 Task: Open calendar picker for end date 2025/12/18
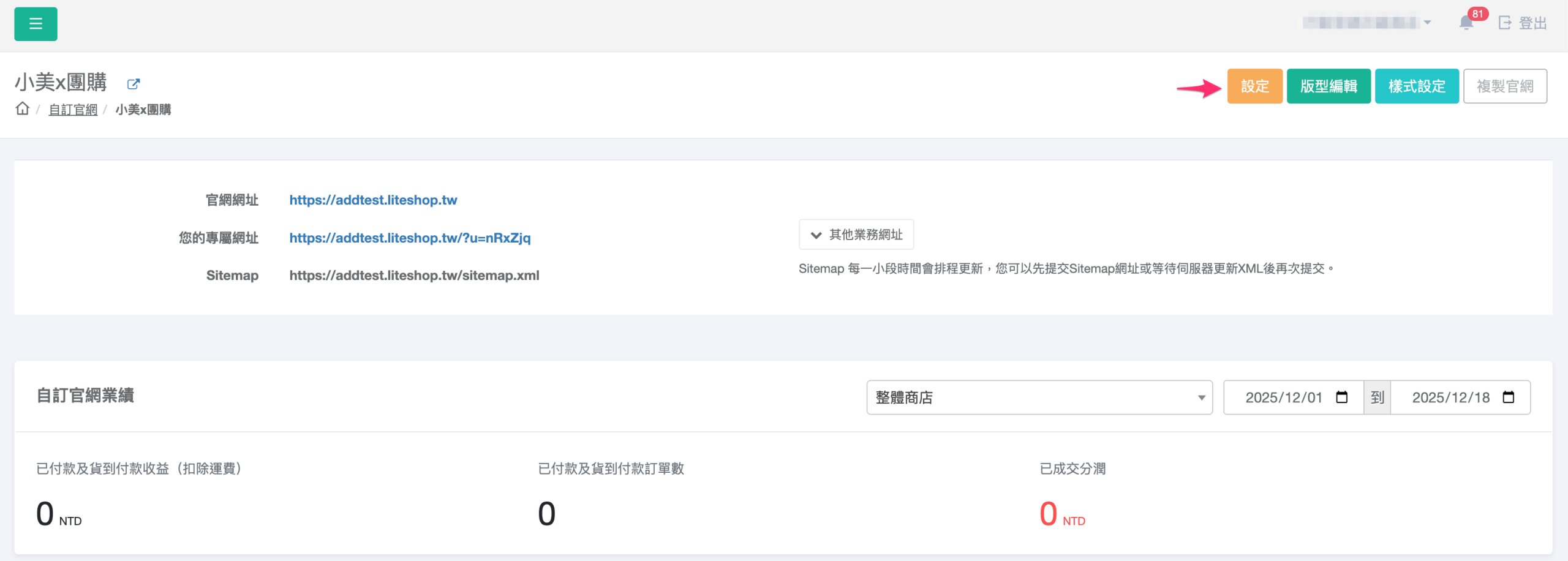(x=1508, y=397)
